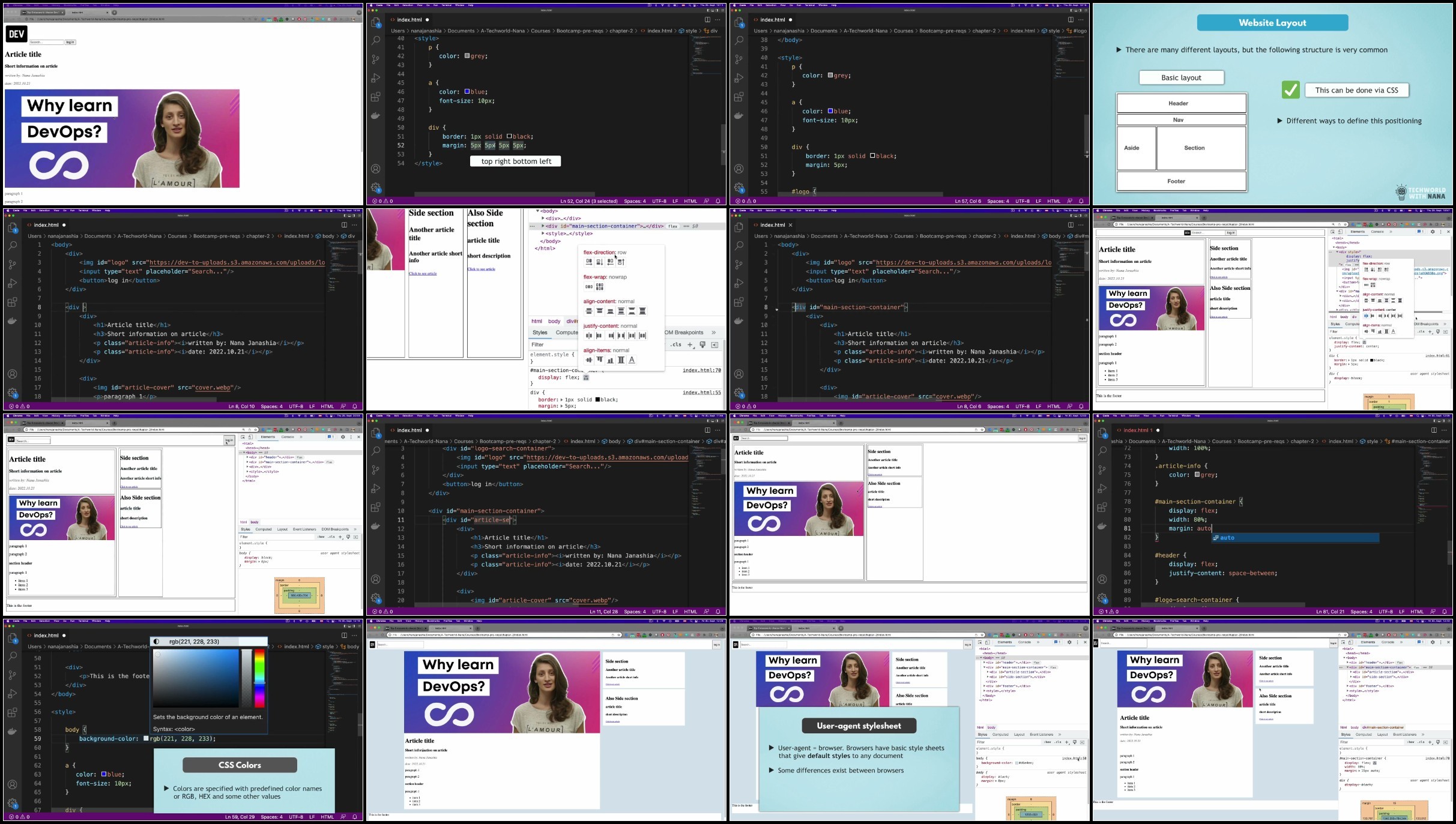Viewport: 1456px width, 824px height.
Task: Click half-circle icon in color picker header
Action: pyautogui.click(x=157, y=642)
